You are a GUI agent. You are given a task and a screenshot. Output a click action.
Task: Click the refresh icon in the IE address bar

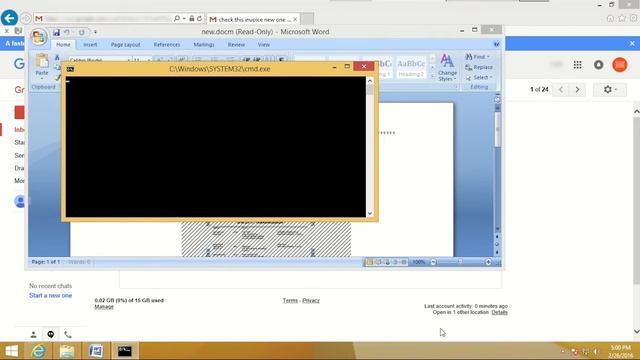coord(200,18)
